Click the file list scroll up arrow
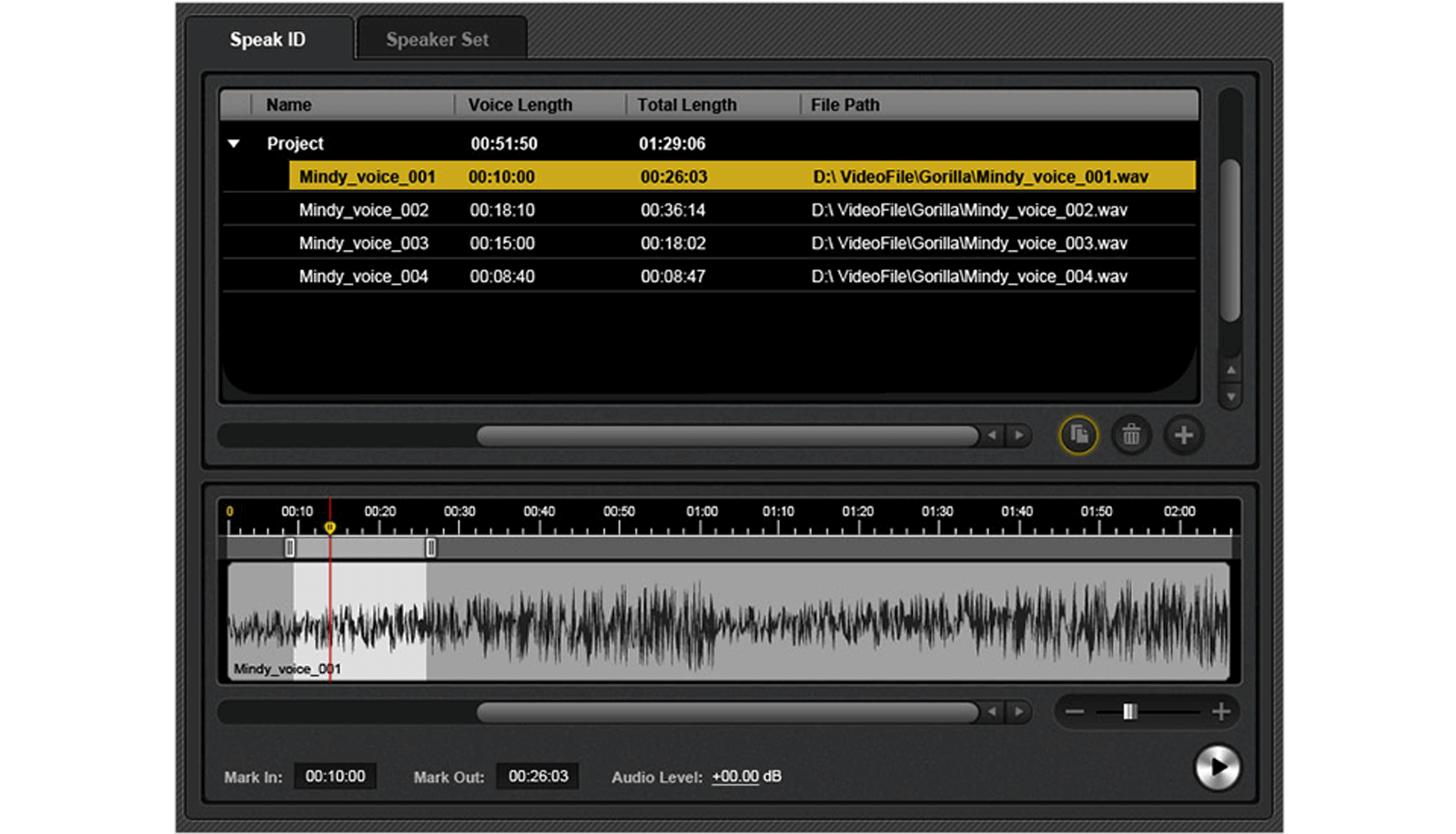Screen dimensions: 1456x834 point(1230,370)
